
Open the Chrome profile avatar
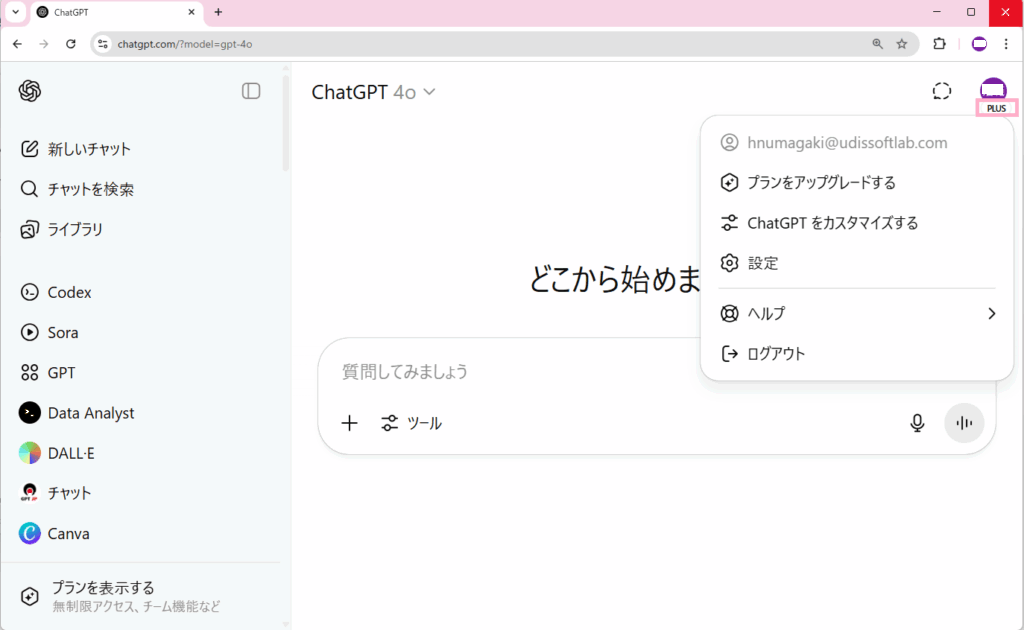tap(979, 44)
